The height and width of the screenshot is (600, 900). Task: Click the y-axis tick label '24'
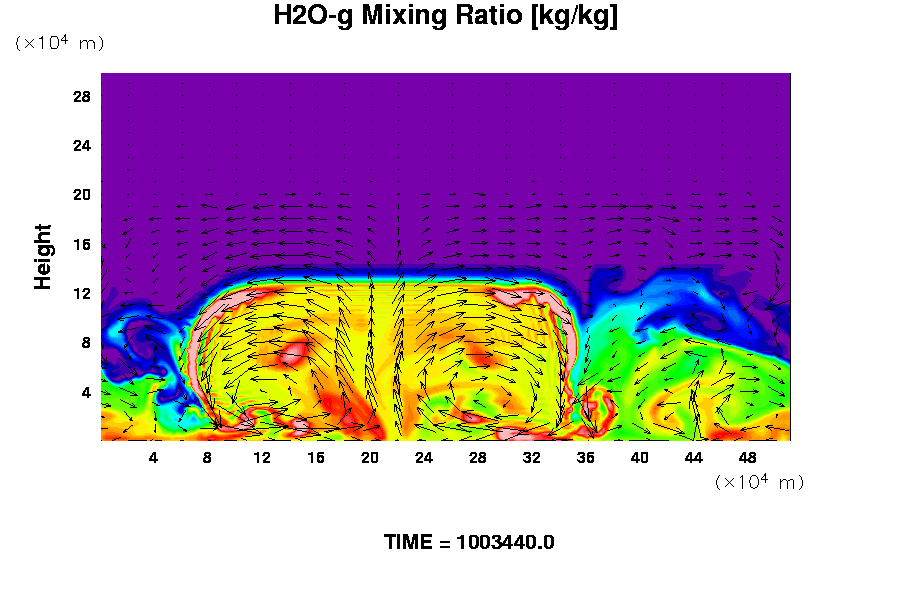coord(82,146)
